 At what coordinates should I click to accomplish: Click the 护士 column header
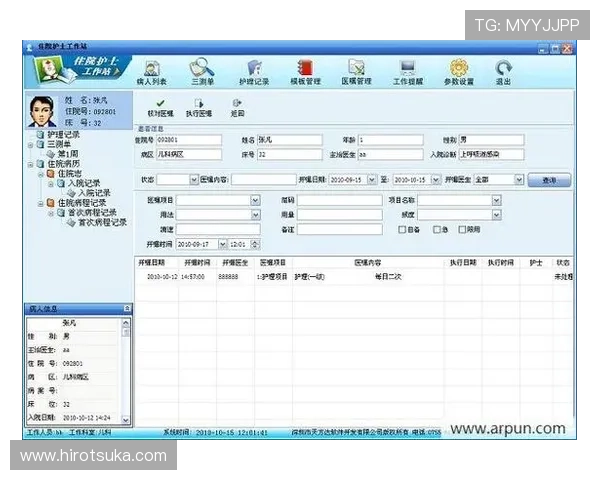pos(536,263)
